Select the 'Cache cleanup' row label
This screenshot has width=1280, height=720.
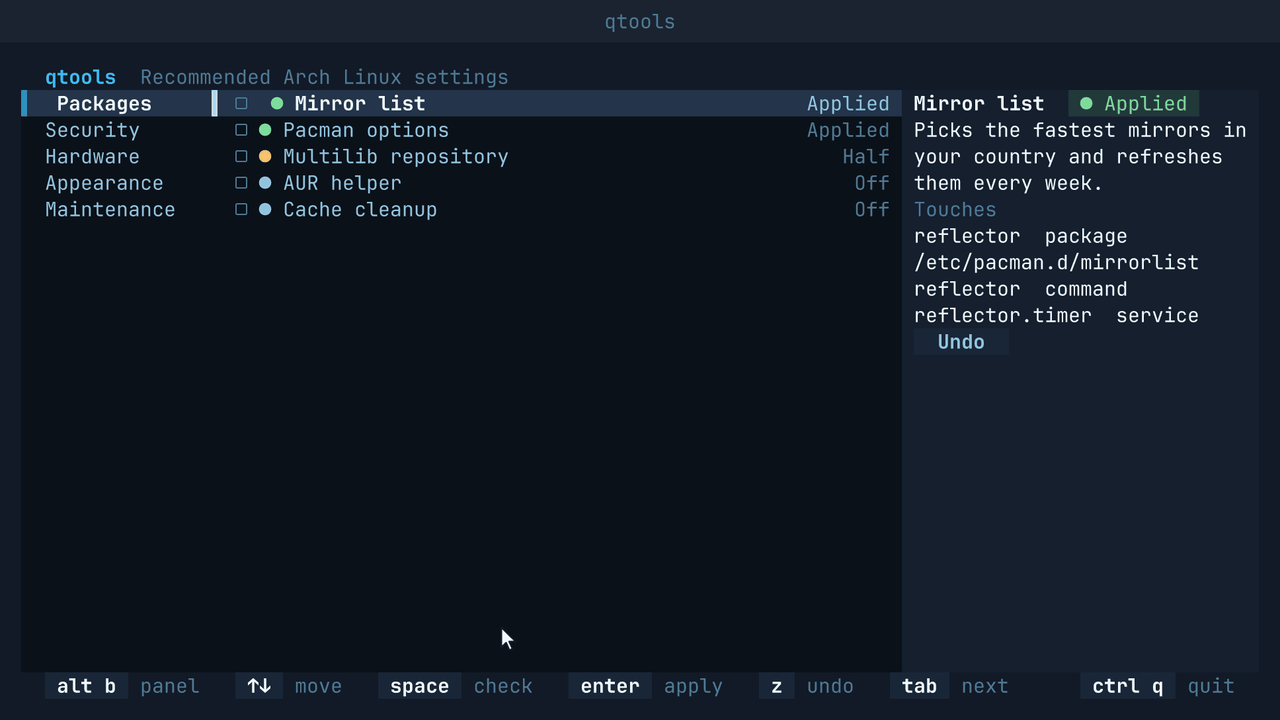click(x=360, y=210)
